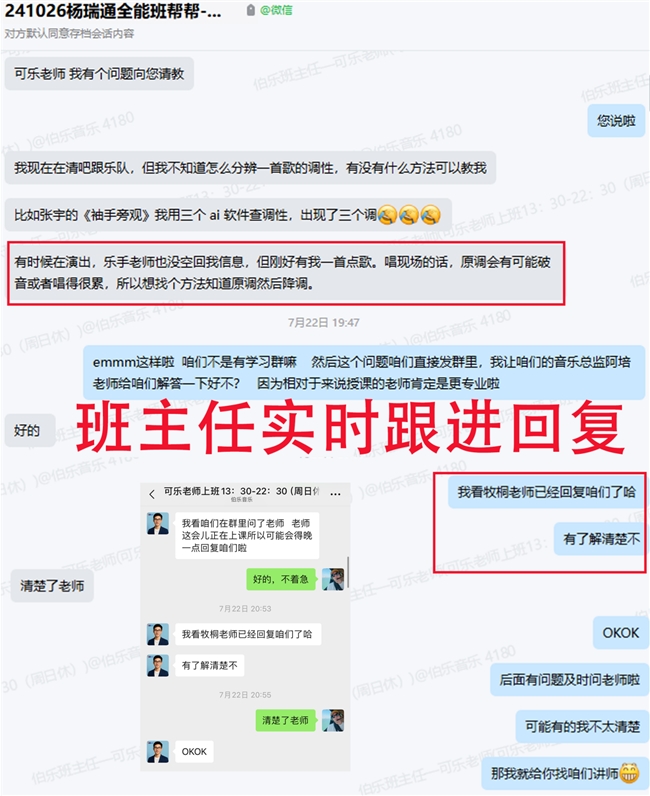Open chat title 241026杨瑞通全能班帮帮
Image resolution: width=650 pixels, height=796 pixels.
(113, 11)
